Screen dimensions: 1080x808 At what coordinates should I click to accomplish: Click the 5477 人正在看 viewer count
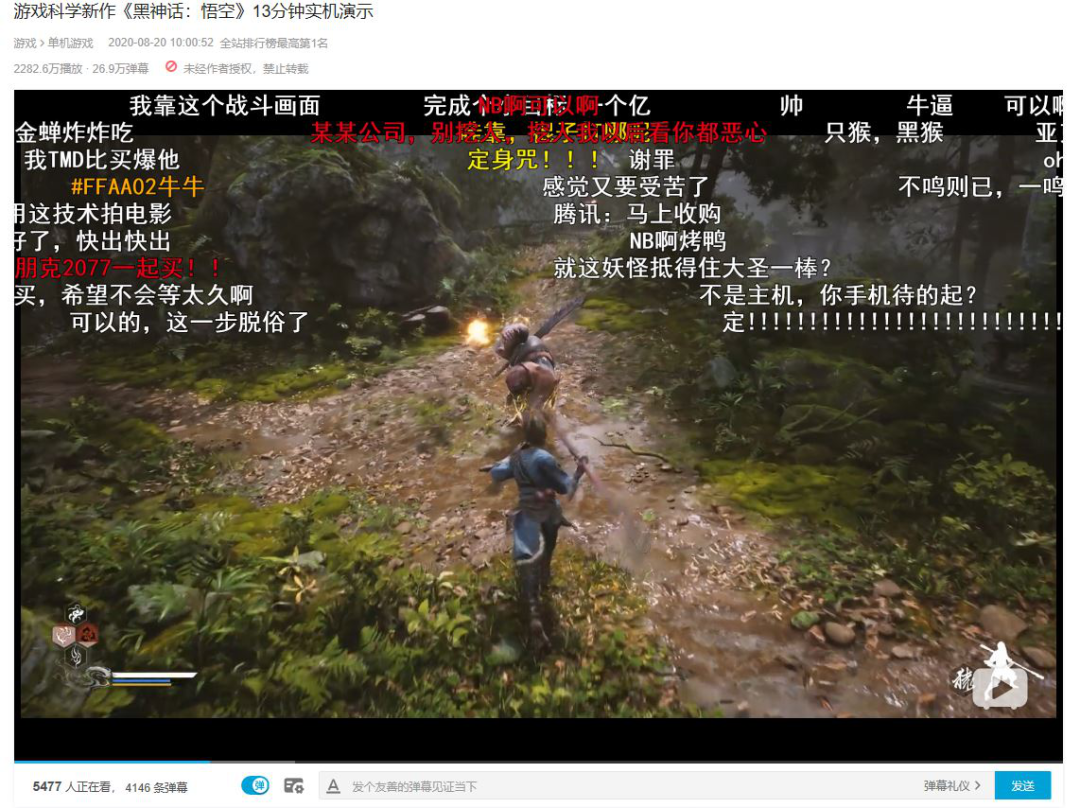[x=71, y=787]
